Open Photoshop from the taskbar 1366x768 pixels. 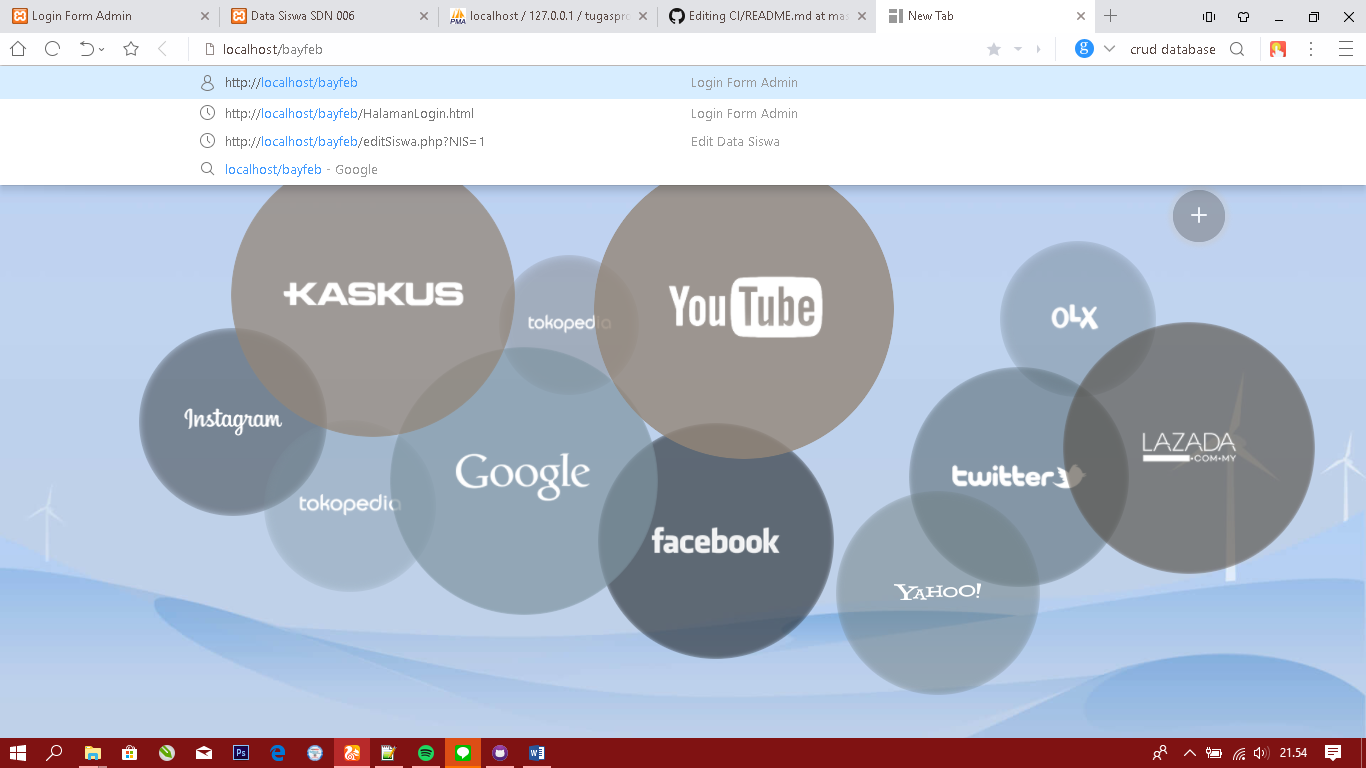241,753
